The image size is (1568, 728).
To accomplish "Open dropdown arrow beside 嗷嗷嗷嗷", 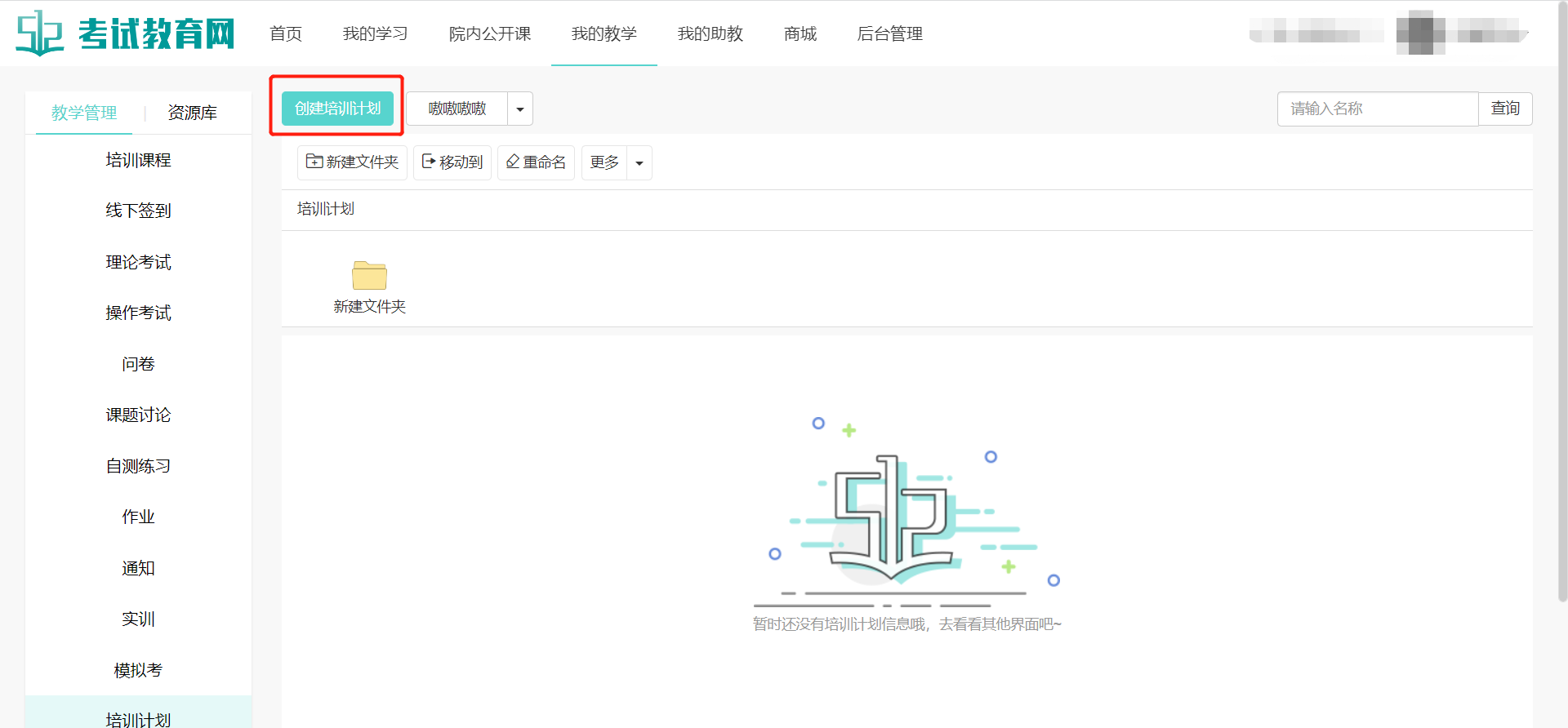I will click(520, 109).
